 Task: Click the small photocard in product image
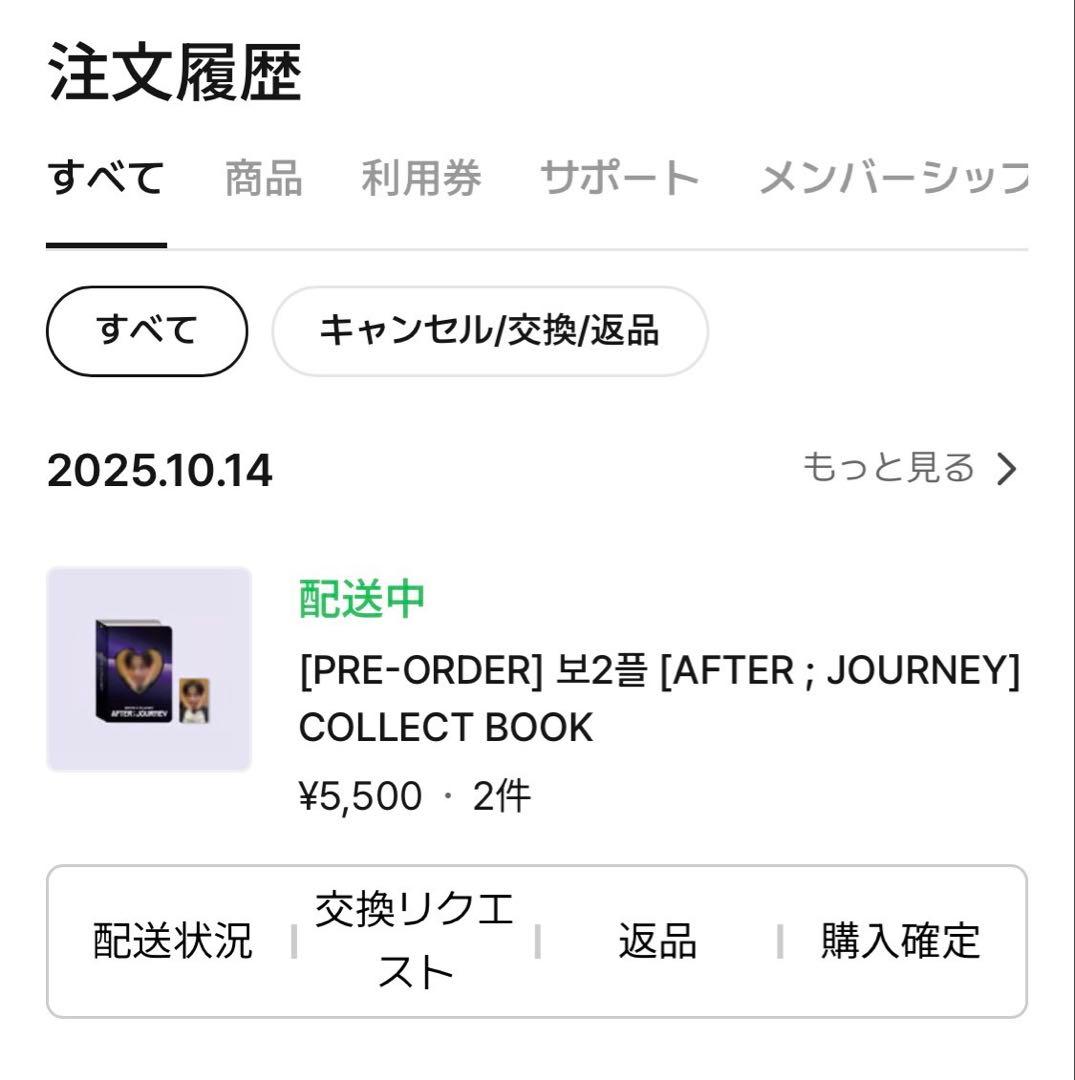194,699
